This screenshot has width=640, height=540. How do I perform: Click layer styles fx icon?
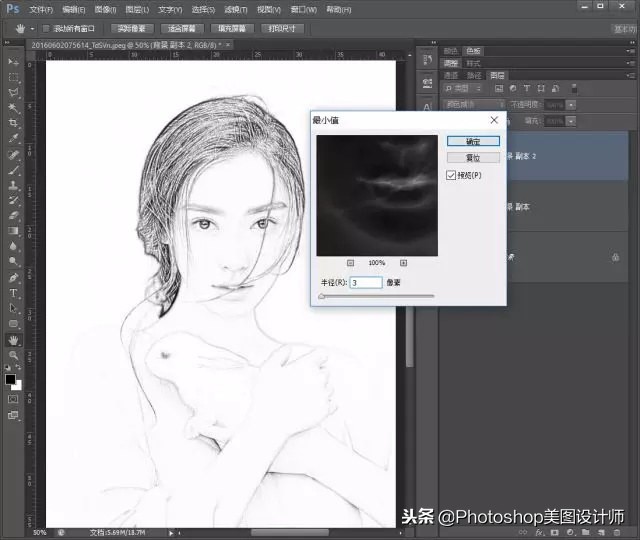(540, 532)
